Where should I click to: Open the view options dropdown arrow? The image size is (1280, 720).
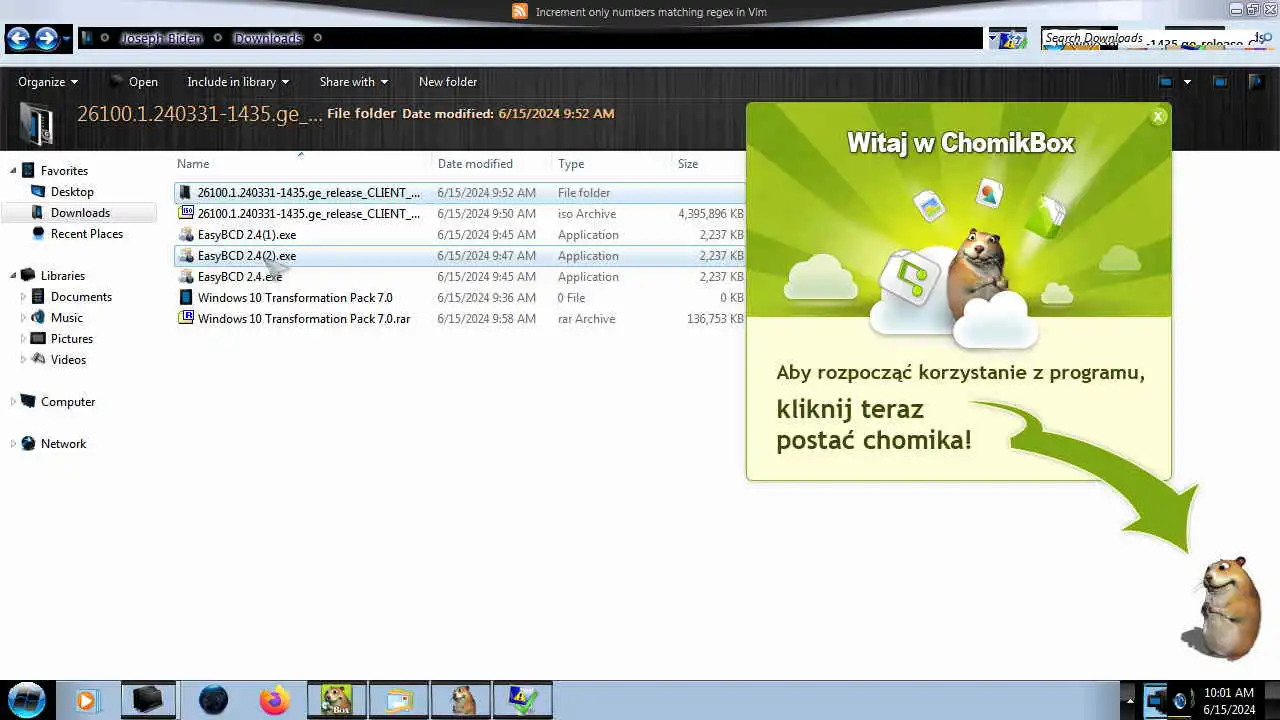[1187, 82]
